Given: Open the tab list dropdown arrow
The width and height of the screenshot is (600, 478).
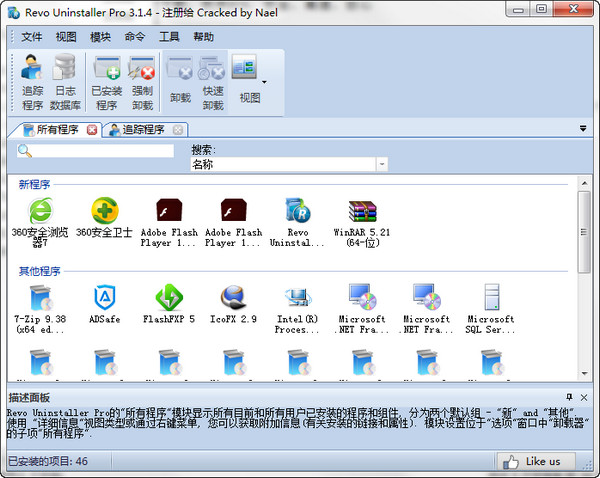Looking at the screenshot, I should point(583,129).
